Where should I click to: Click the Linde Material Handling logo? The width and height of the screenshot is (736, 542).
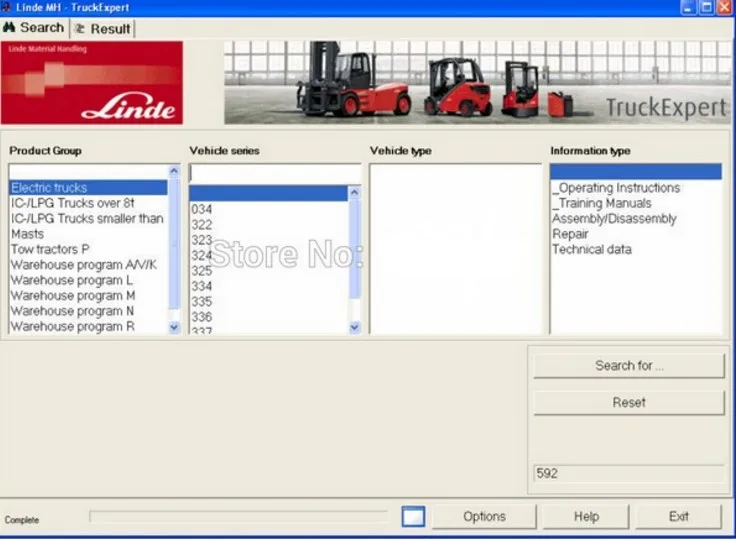[92, 83]
